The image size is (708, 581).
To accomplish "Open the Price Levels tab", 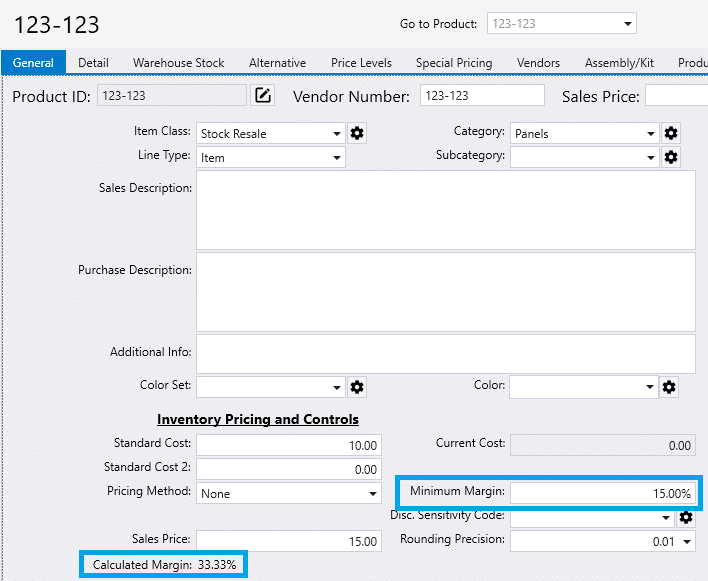I will pos(361,63).
